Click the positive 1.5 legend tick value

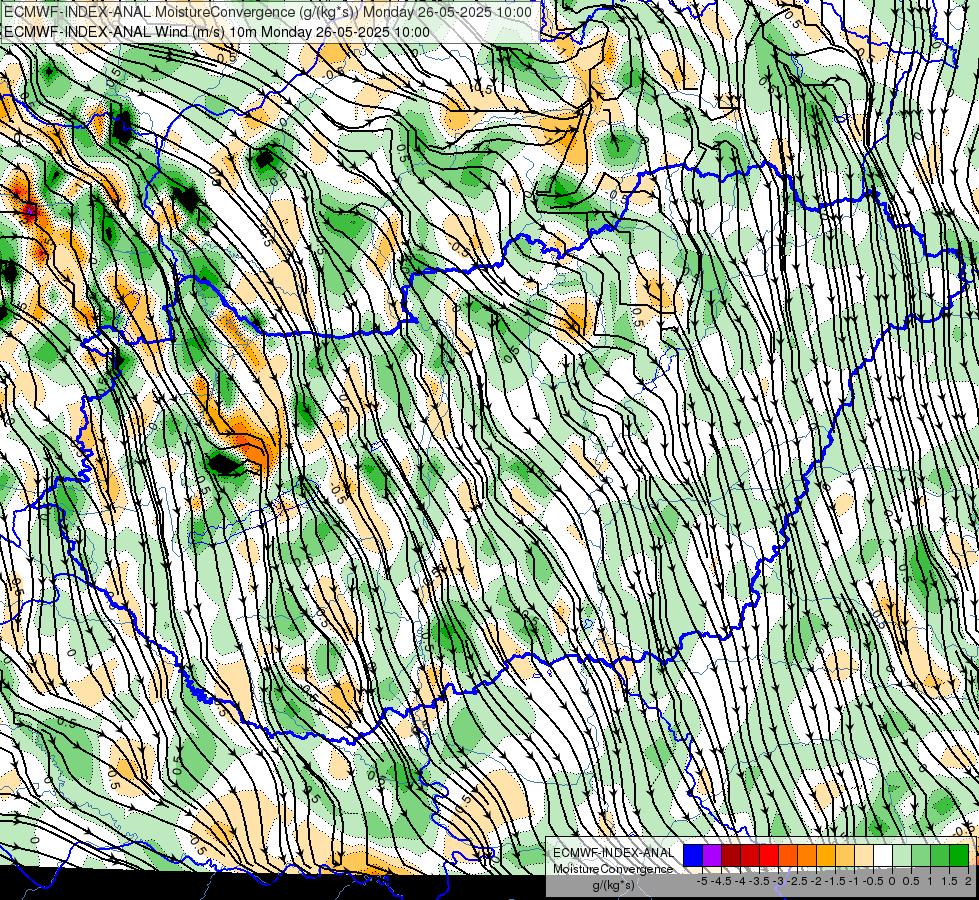tap(950, 881)
